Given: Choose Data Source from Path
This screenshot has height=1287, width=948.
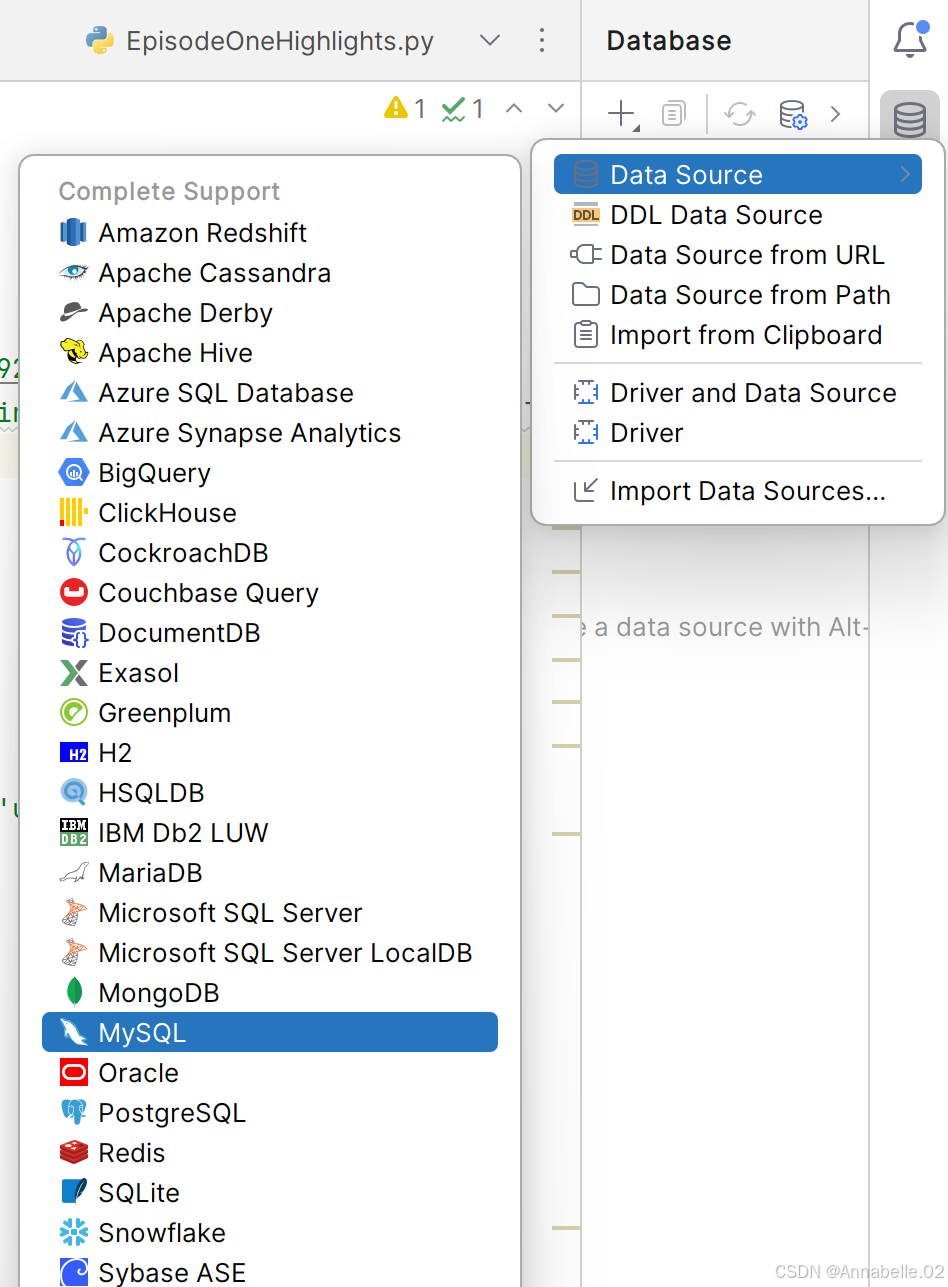Looking at the screenshot, I should [x=738, y=295].
